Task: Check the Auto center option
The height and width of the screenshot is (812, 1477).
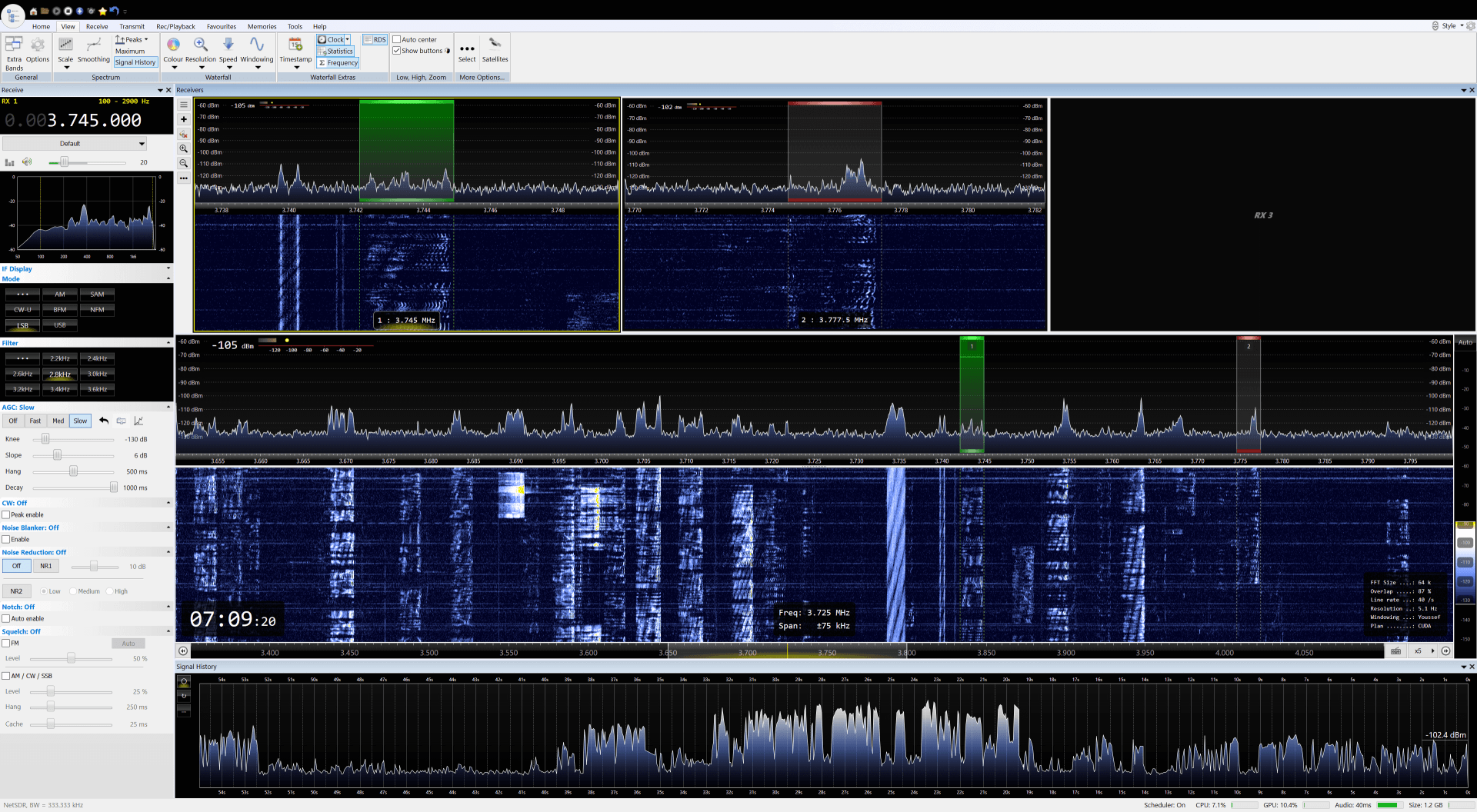Action: [x=396, y=39]
